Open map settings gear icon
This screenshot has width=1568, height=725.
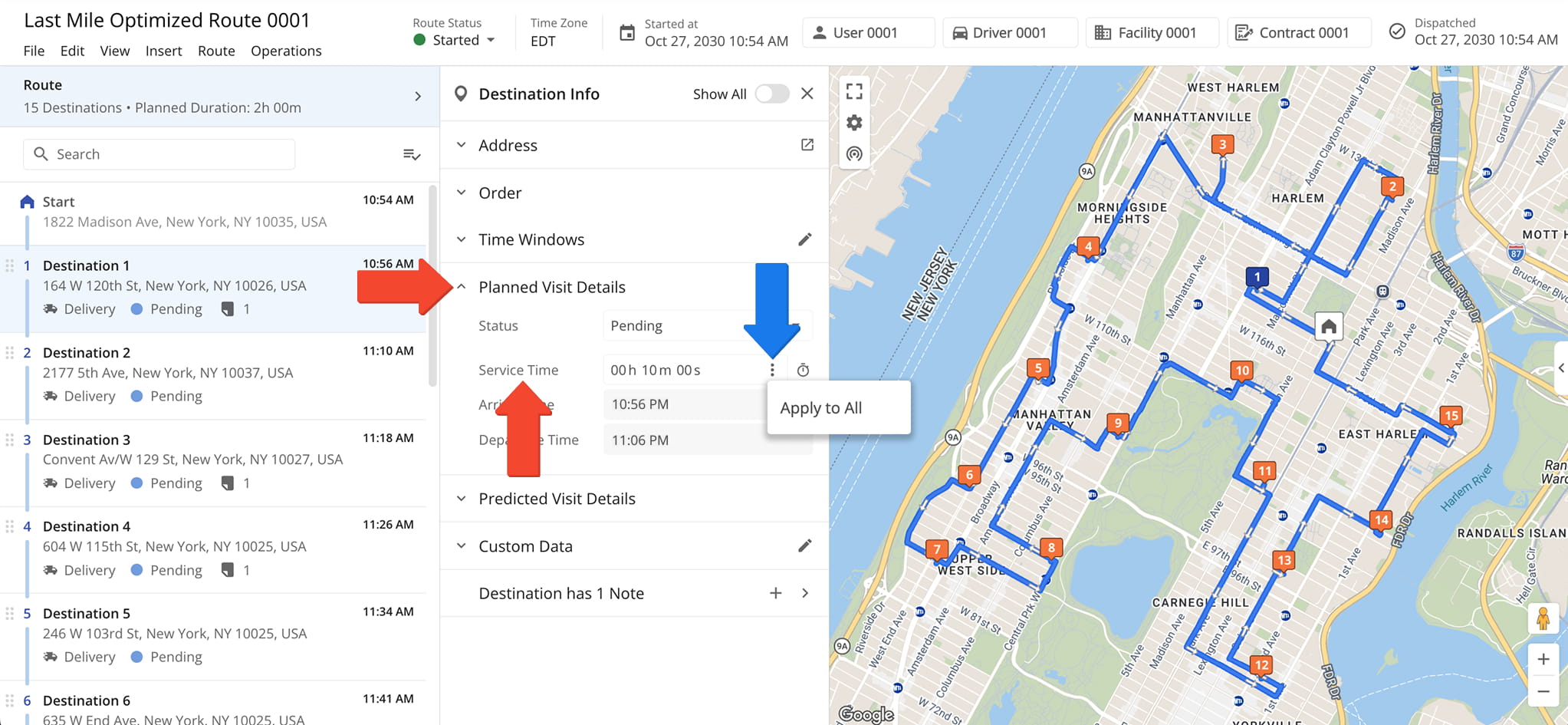854,123
